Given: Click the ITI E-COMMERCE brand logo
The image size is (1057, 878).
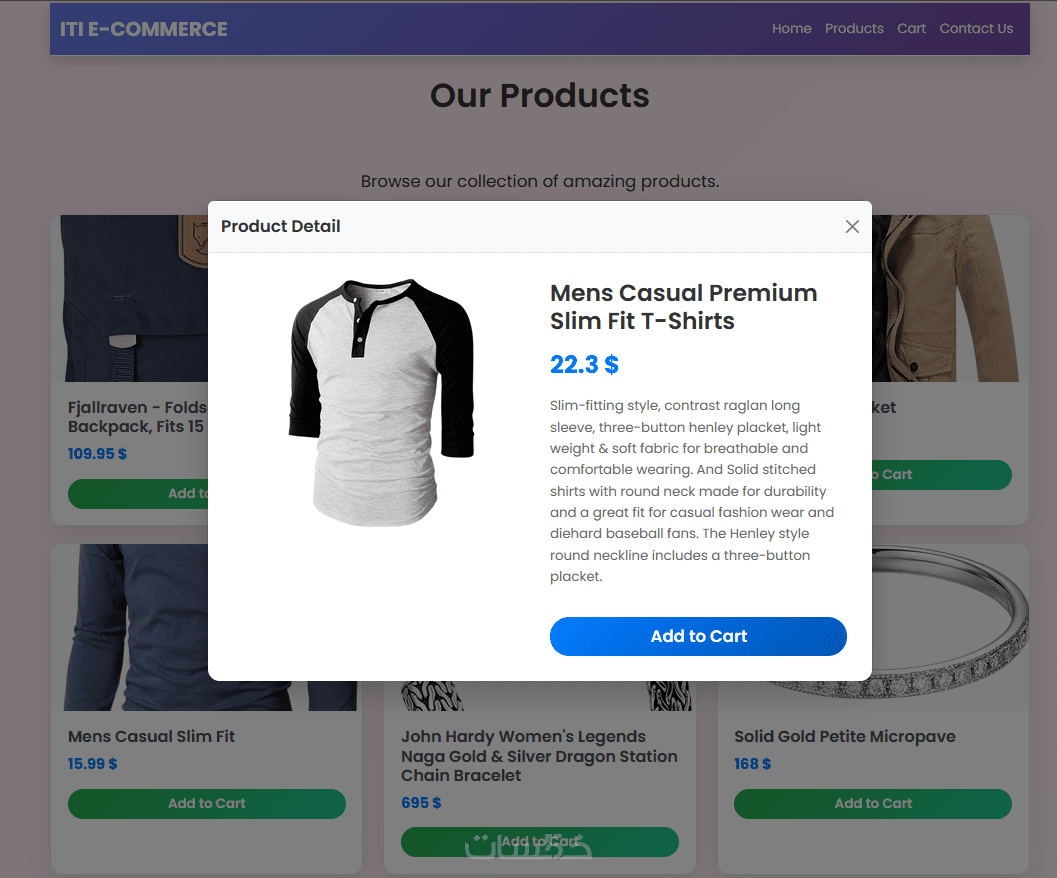Looking at the screenshot, I should [x=144, y=29].
